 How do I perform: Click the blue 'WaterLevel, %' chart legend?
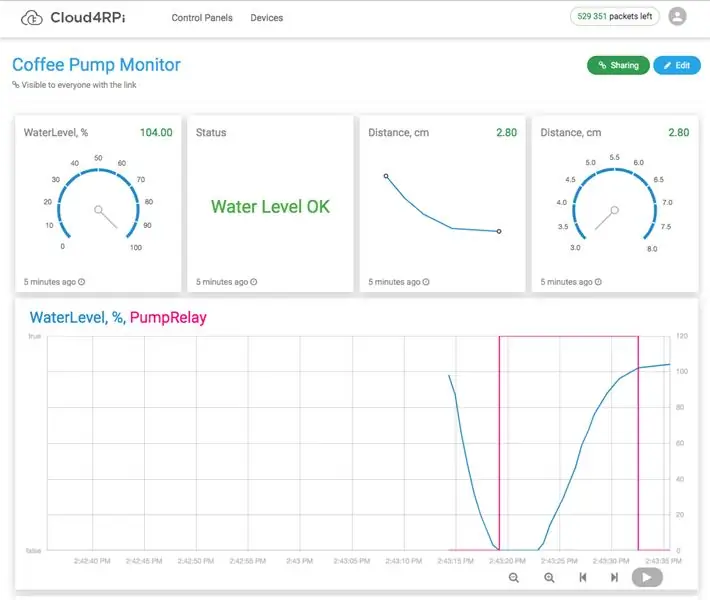click(x=78, y=317)
